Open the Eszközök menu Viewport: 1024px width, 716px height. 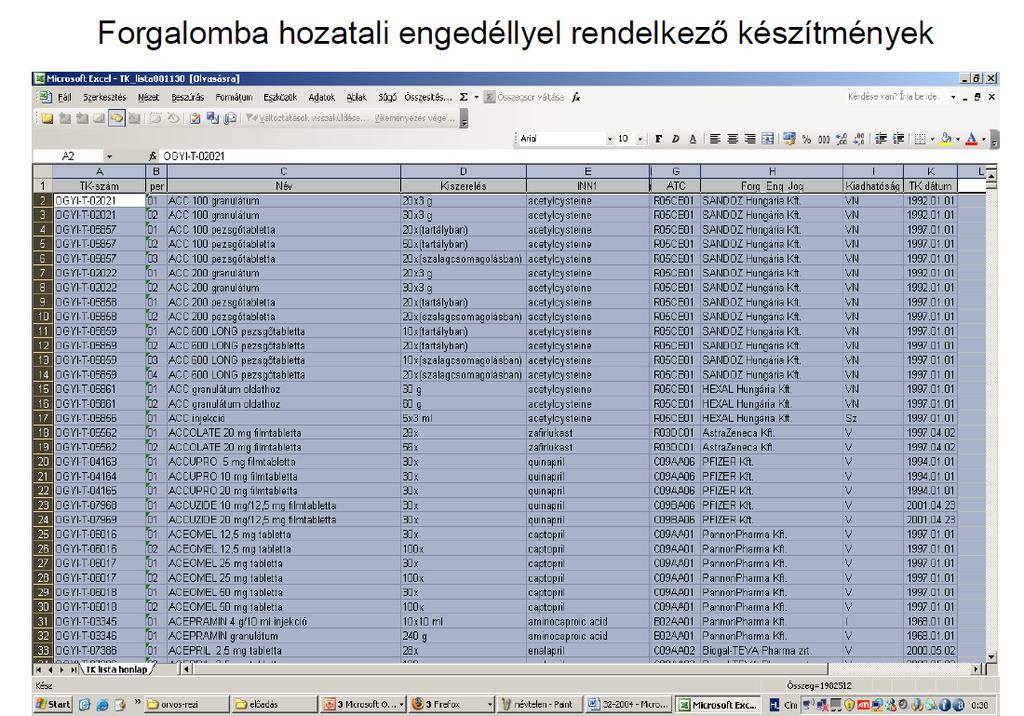click(x=280, y=97)
